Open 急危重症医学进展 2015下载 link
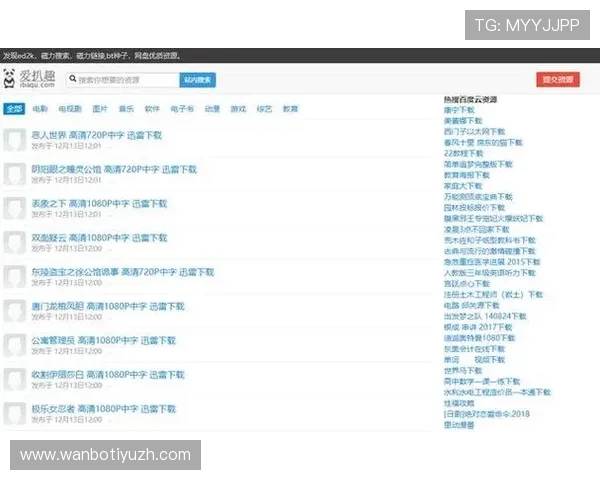This screenshot has width=600, height=480. (492, 262)
